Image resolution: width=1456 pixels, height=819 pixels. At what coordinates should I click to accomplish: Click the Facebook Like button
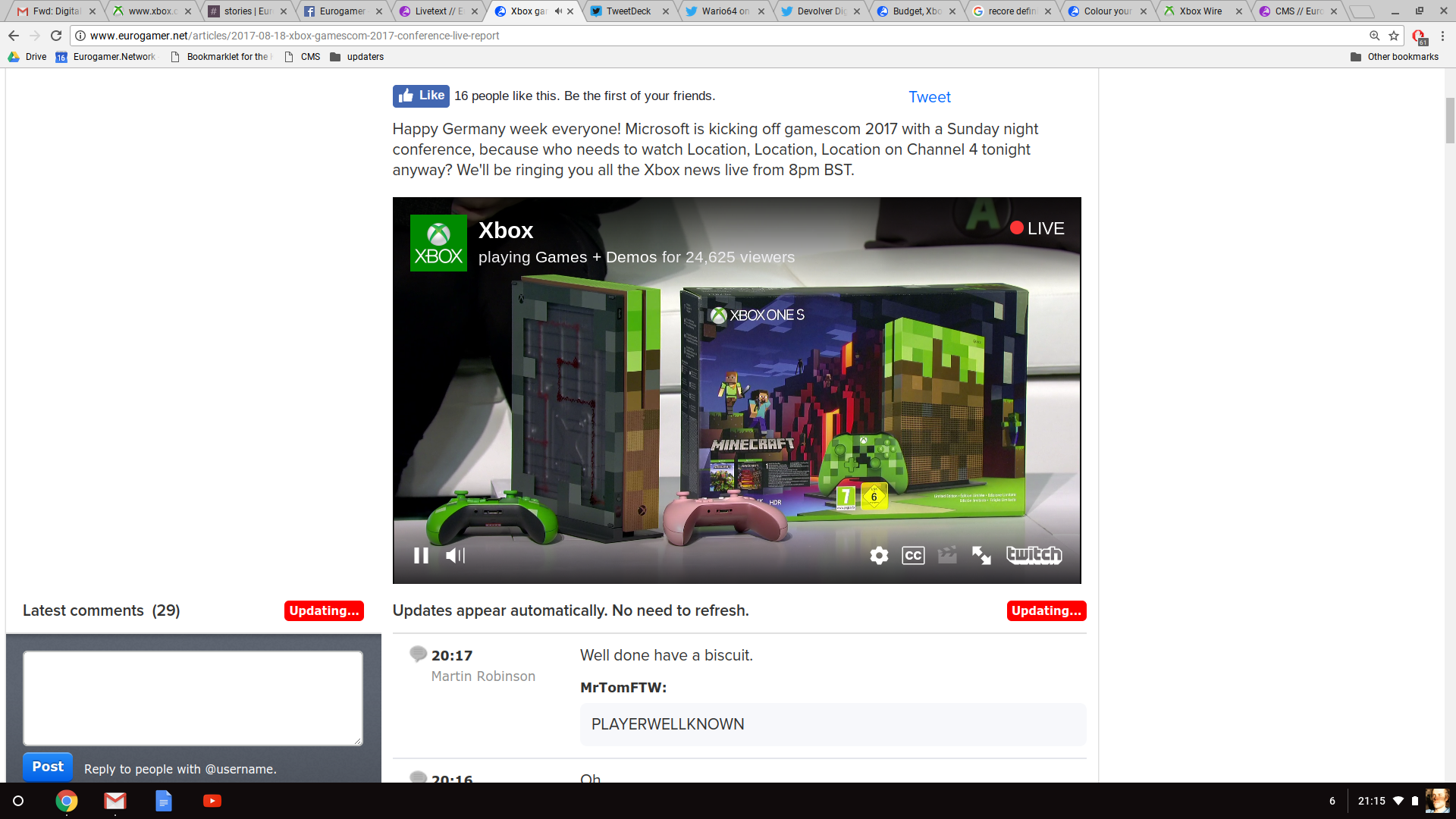click(421, 96)
